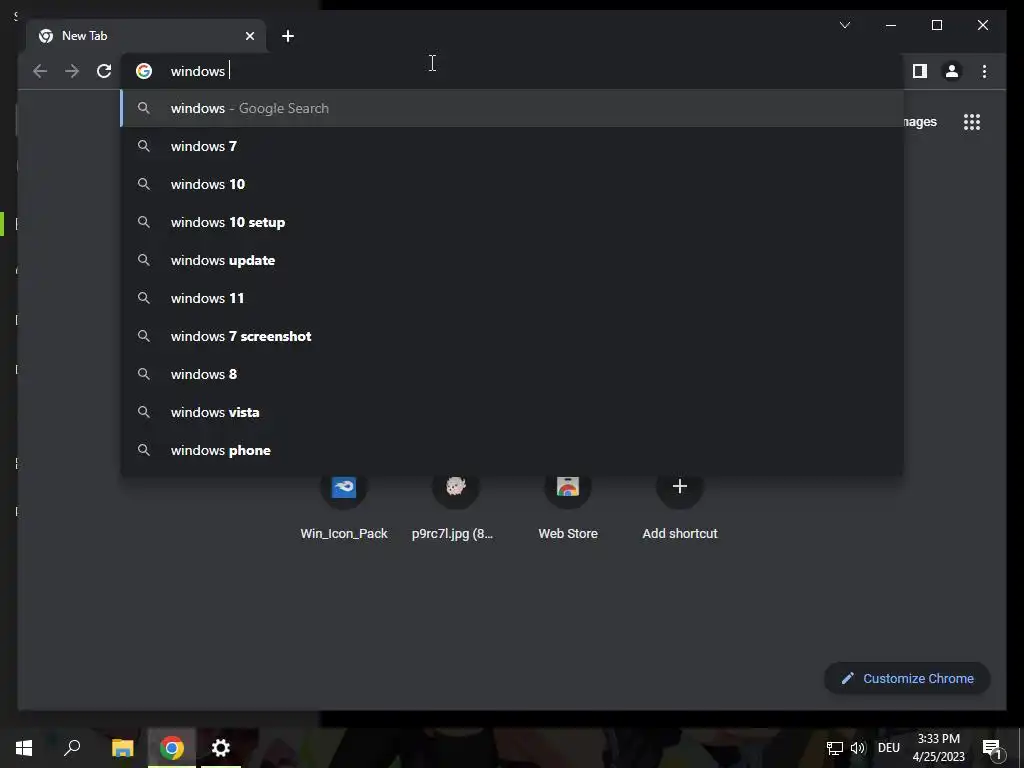The image size is (1024, 768).
Task: Select the windows phone suggestion
Action: pos(513,450)
